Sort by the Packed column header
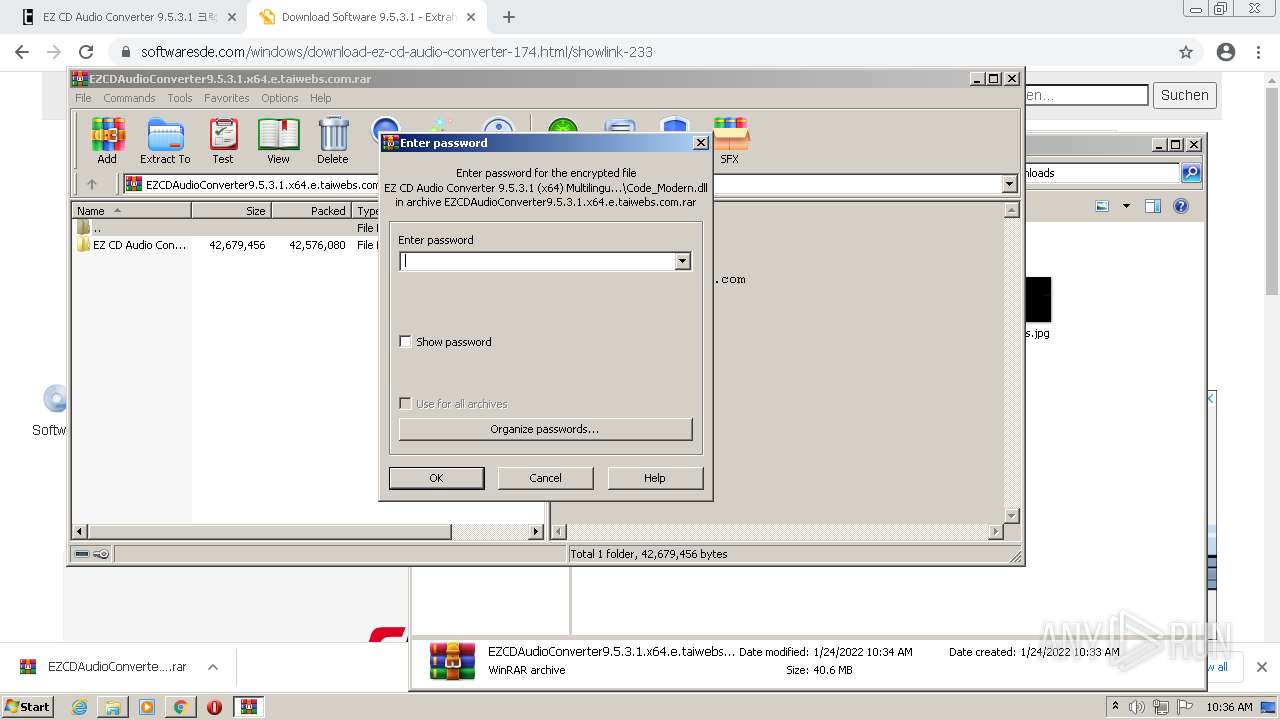 click(x=312, y=211)
